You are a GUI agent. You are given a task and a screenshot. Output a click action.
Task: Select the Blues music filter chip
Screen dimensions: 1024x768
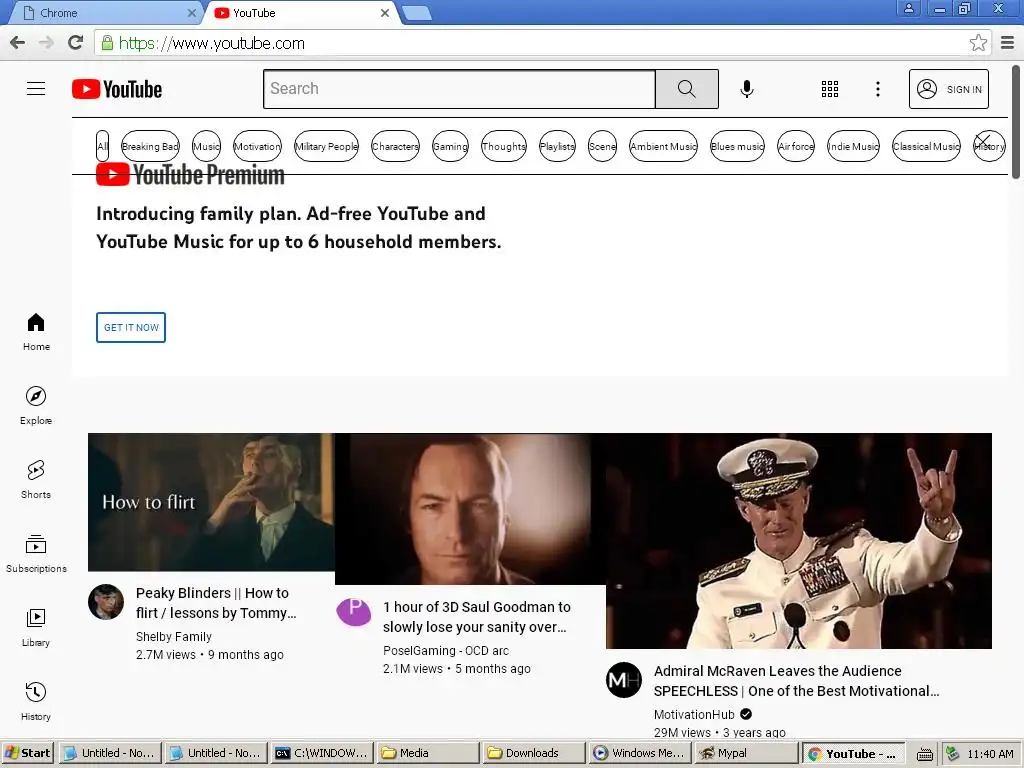(737, 146)
